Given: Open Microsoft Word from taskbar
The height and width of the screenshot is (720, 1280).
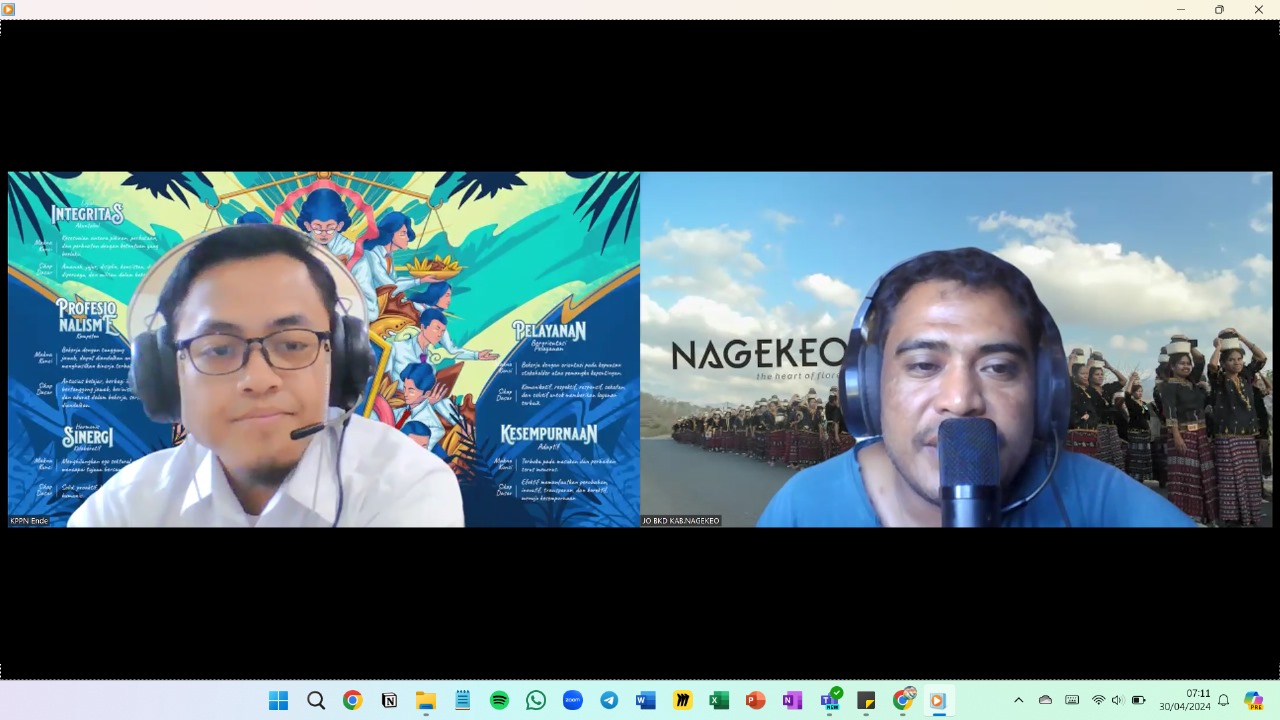Looking at the screenshot, I should [645, 700].
